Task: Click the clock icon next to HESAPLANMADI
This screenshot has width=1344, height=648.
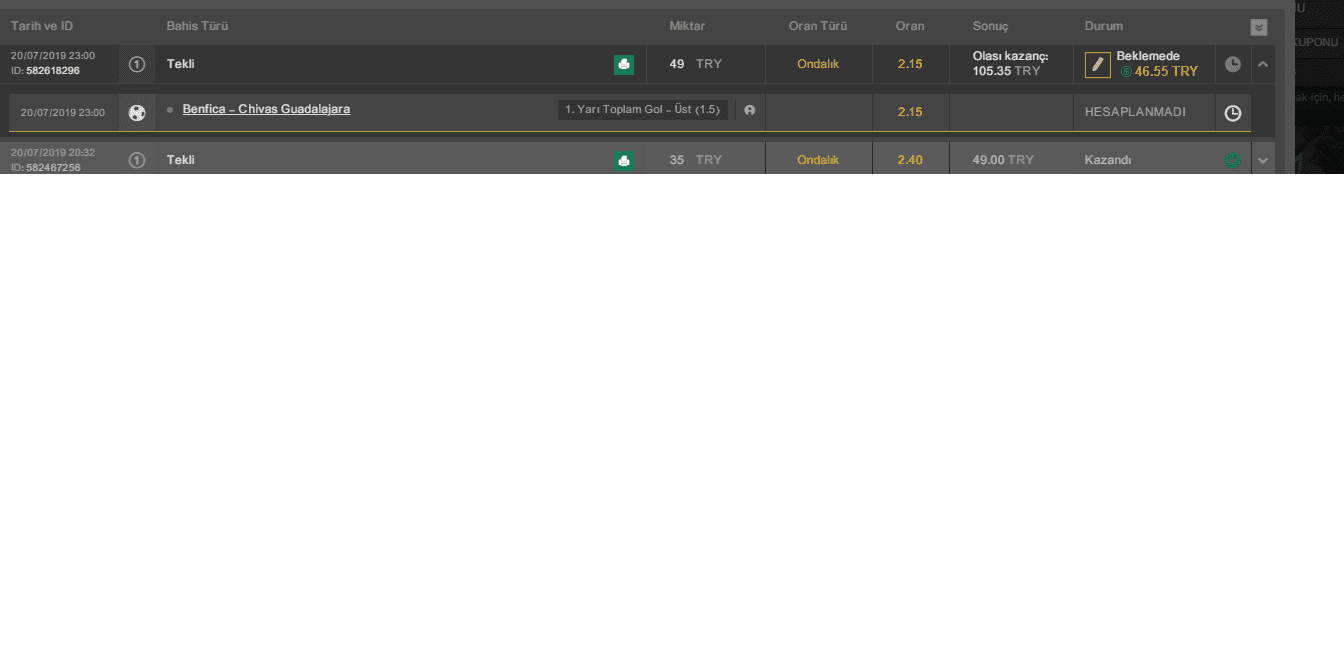Action: [x=1233, y=113]
